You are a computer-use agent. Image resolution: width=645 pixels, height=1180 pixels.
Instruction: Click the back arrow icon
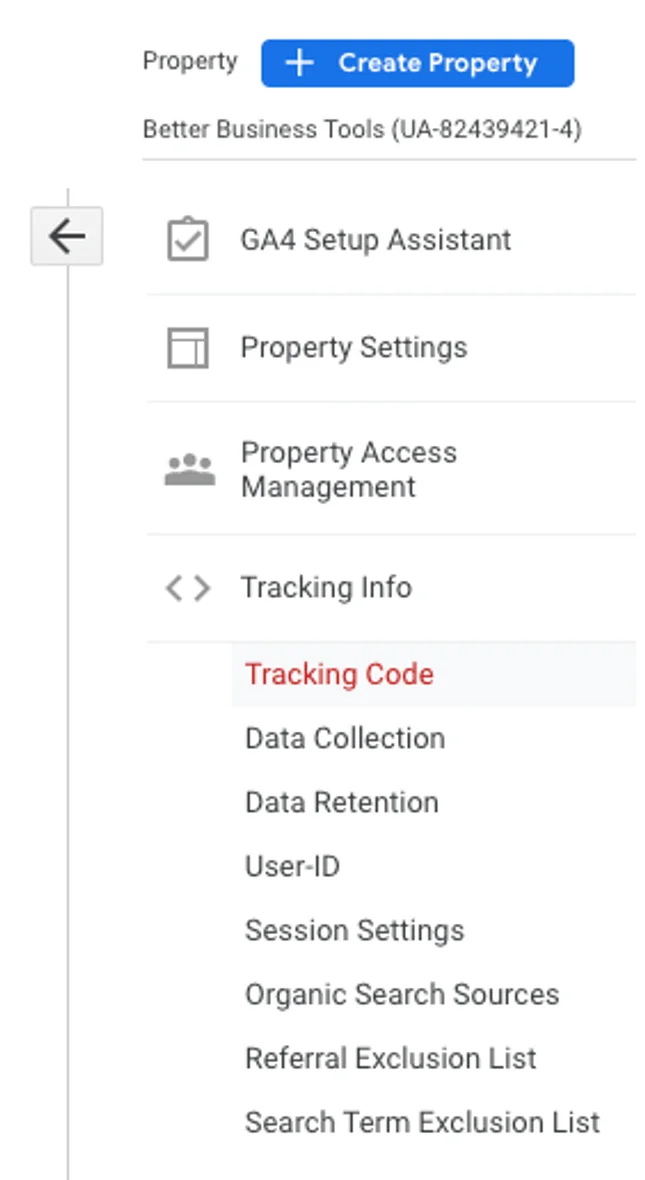click(66, 236)
